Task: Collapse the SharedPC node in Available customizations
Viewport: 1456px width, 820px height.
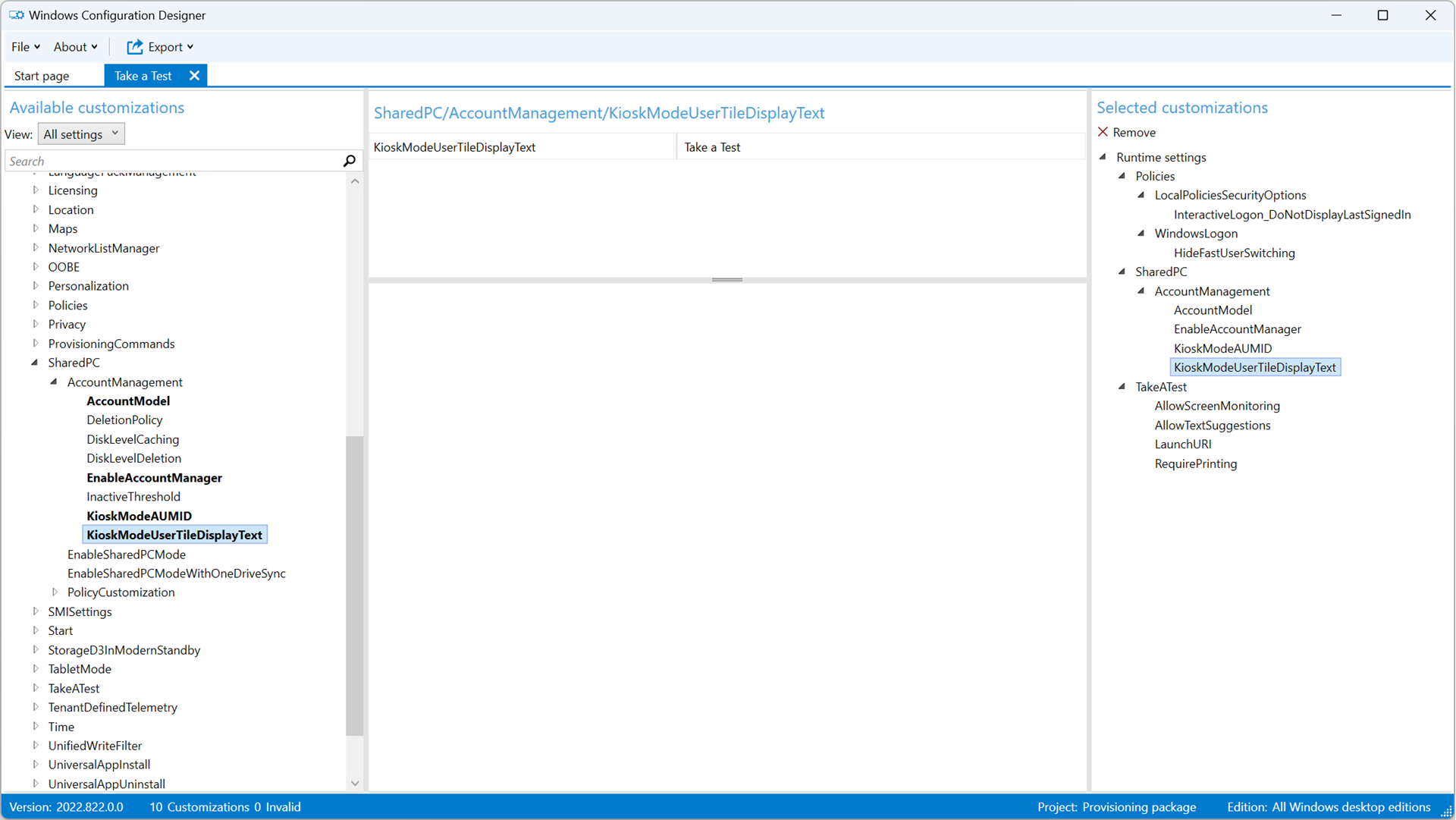Action: tap(35, 363)
